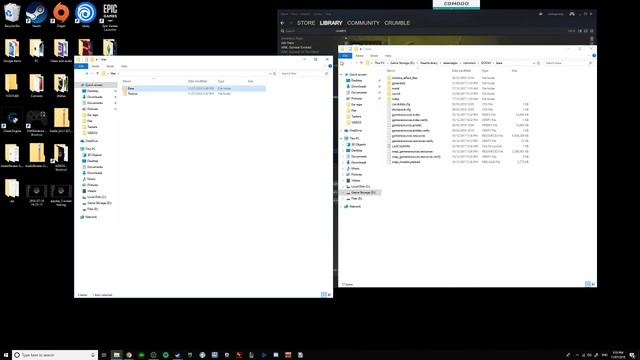The width and height of the screenshot is (640, 360).
Task: Select Game Storage (E:) in DOOM base window tree
Action: (361, 192)
